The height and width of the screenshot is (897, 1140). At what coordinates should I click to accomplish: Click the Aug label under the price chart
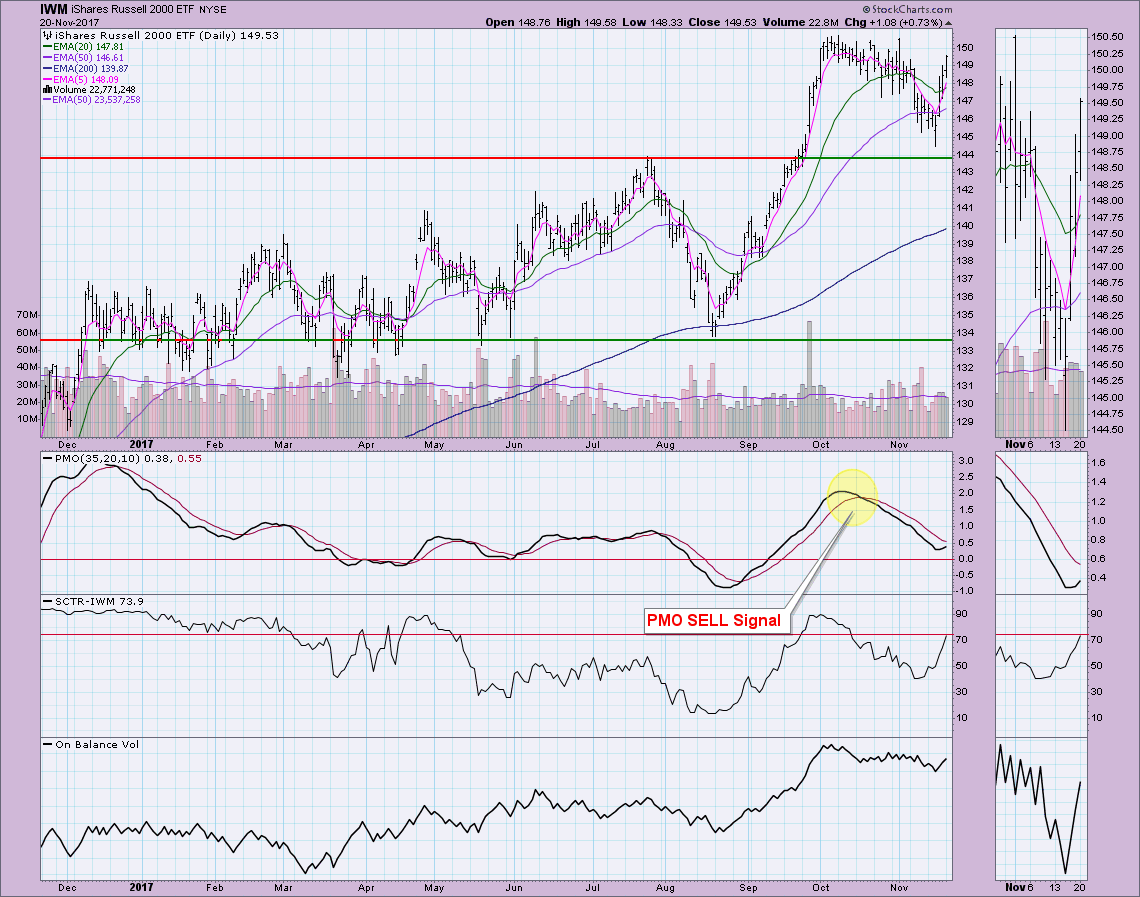click(x=665, y=444)
